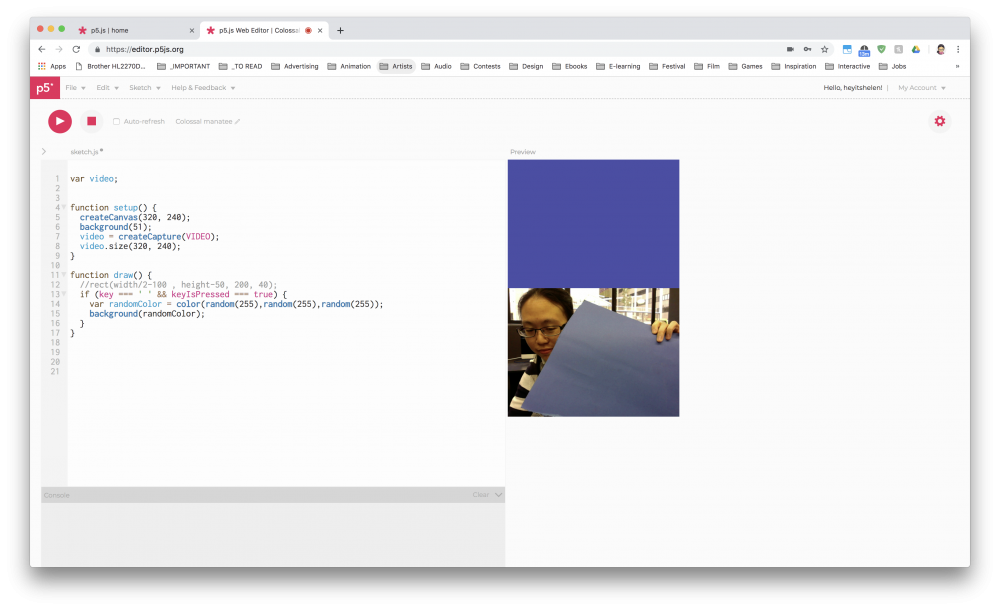Bookmark this page with the star icon
Viewport: 1000px width, 610px height.
[824, 49]
